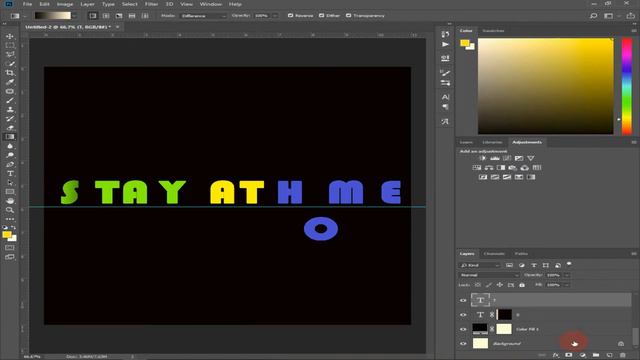Choose the diamond gradient style icon

tap(145, 16)
